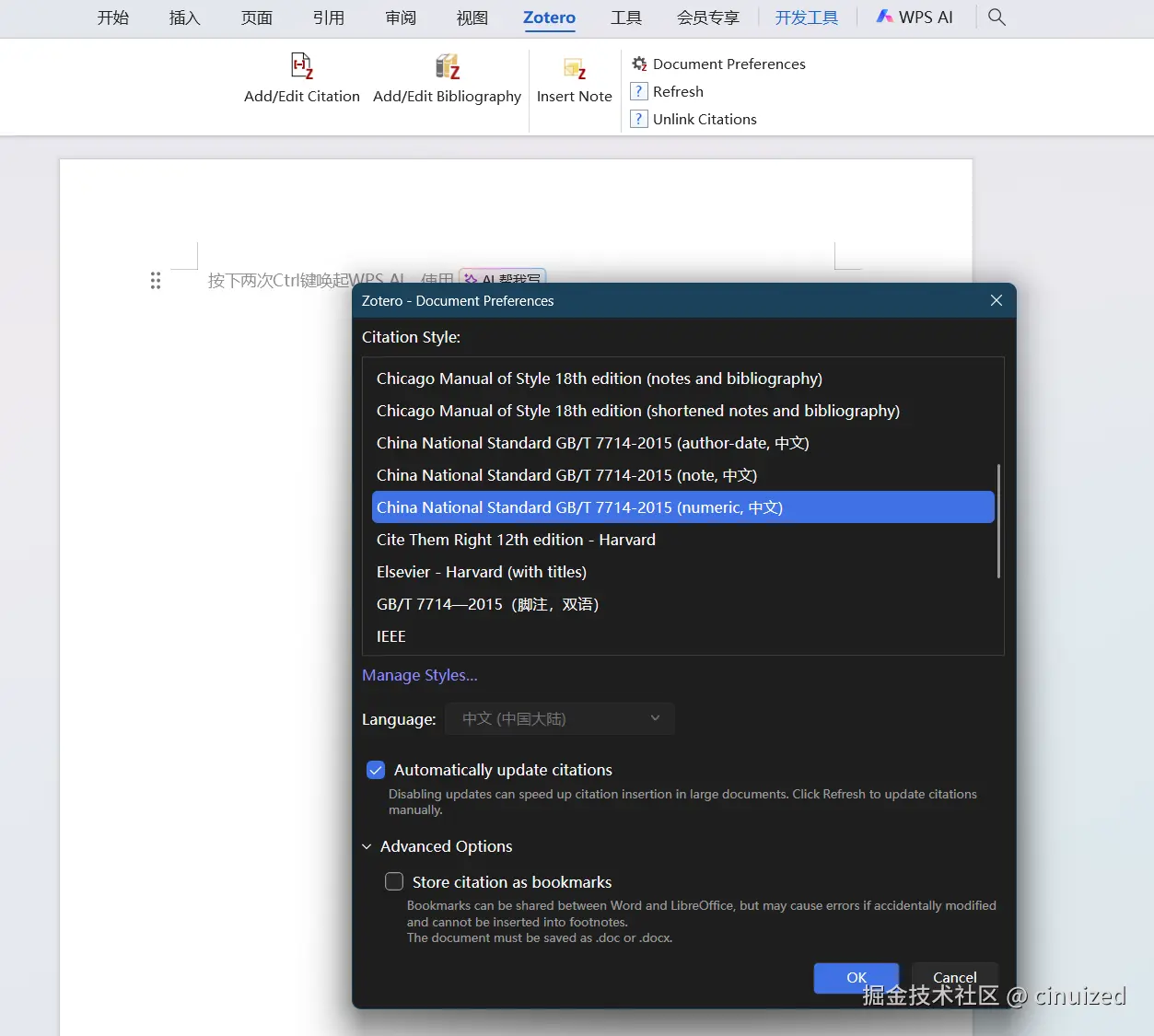Switch to the 页面 tab
1154x1036 pixels.
pos(257,17)
